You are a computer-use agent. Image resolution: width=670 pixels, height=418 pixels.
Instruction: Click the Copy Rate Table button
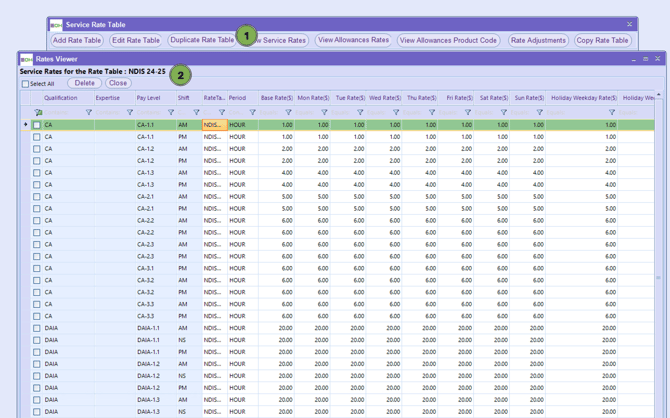[x=602, y=41]
